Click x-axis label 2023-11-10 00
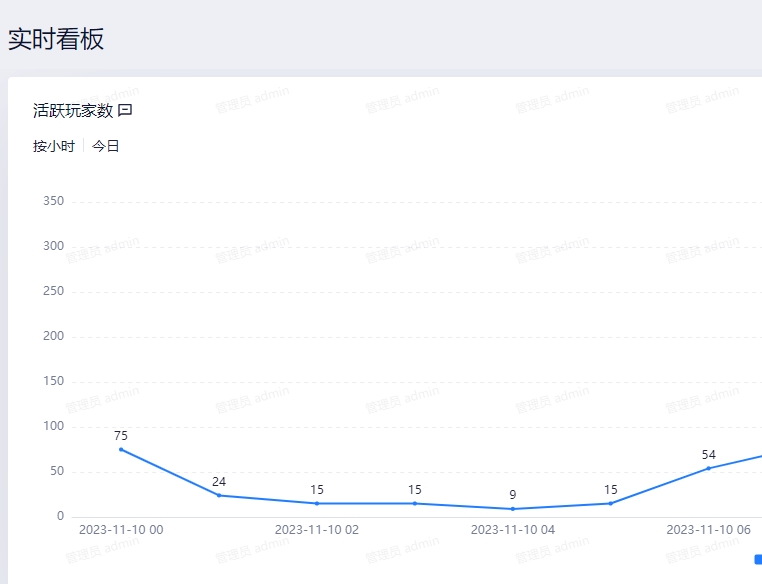 121,530
